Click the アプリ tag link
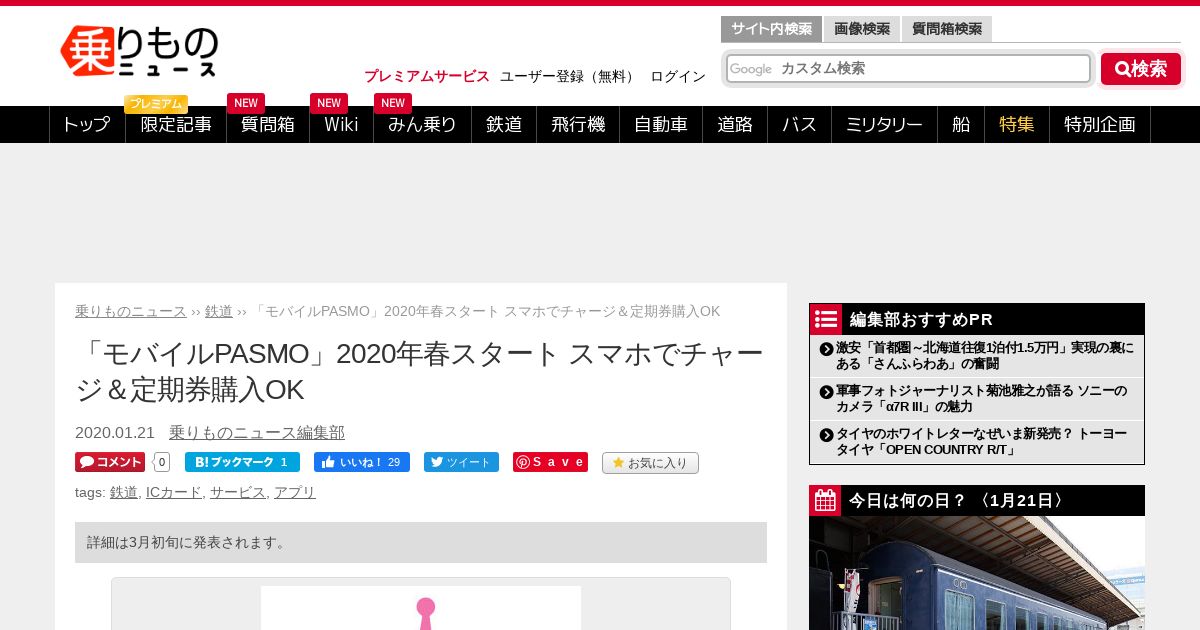The height and width of the screenshot is (630, 1200). coord(295,492)
